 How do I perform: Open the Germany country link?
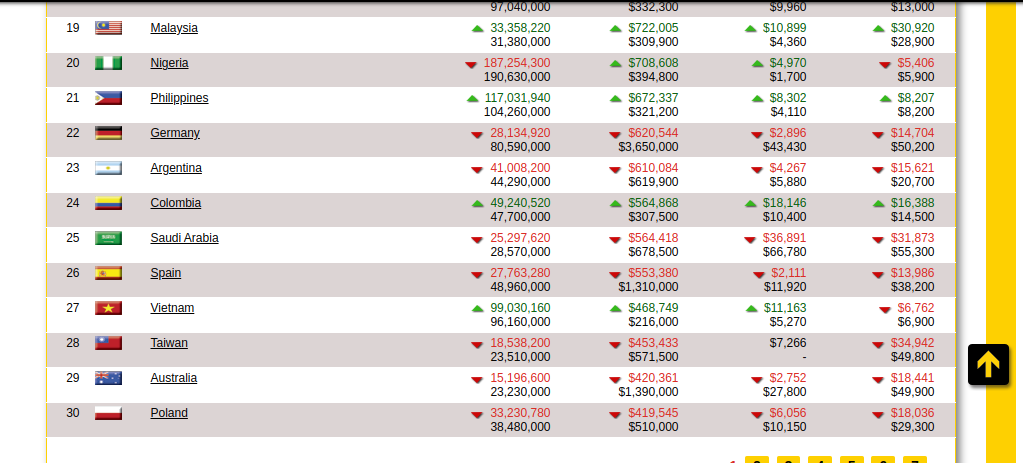[x=175, y=133]
